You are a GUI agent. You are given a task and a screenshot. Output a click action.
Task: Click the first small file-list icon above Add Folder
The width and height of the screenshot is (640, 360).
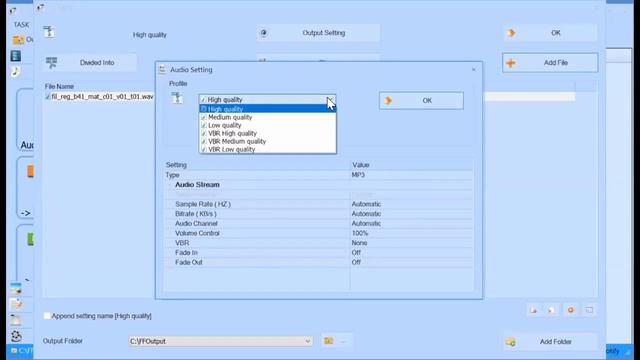click(533, 310)
